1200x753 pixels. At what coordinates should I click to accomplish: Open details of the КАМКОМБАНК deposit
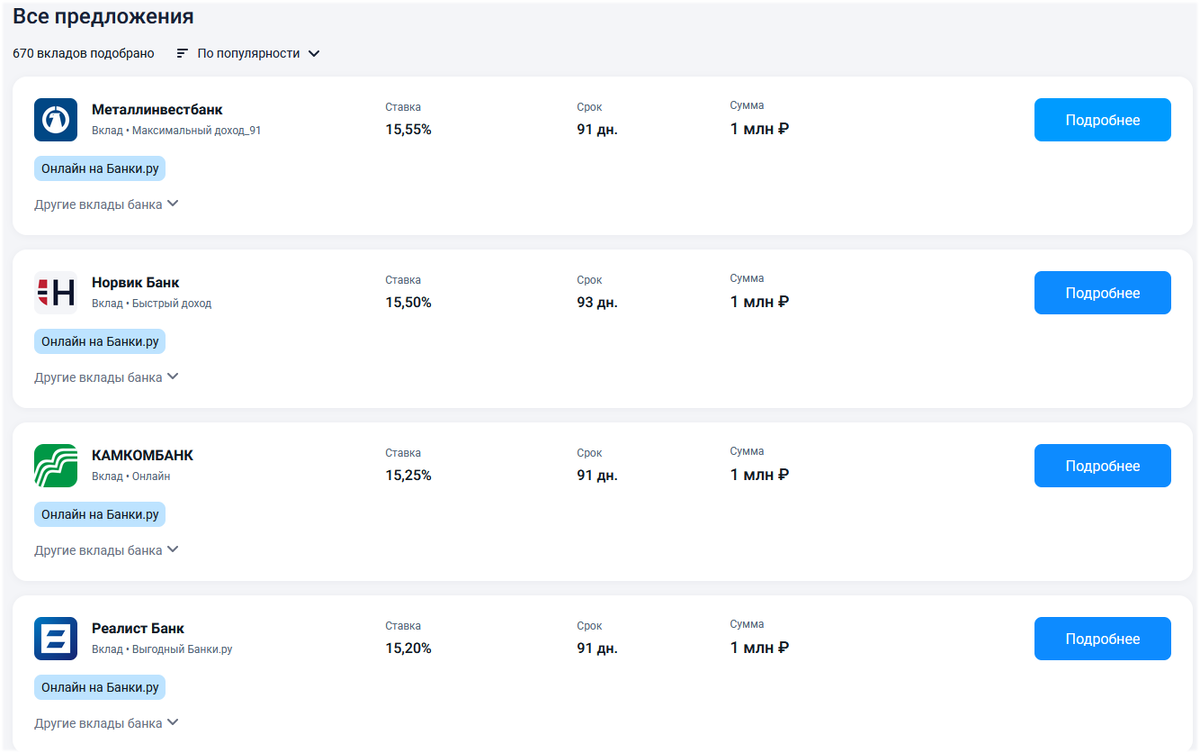pyautogui.click(x=1102, y=466)
